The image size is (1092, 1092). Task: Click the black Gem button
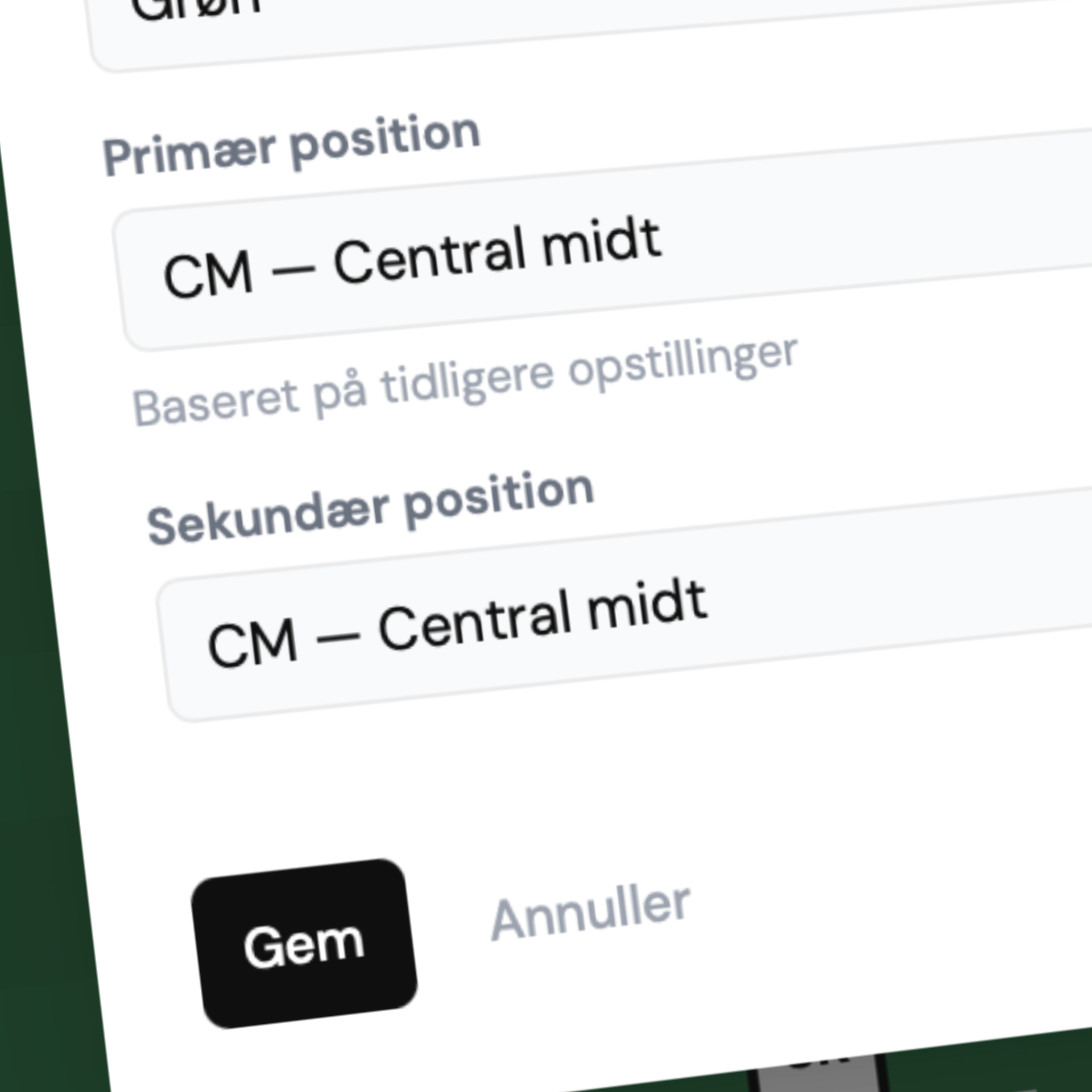(x=304, y=945)
